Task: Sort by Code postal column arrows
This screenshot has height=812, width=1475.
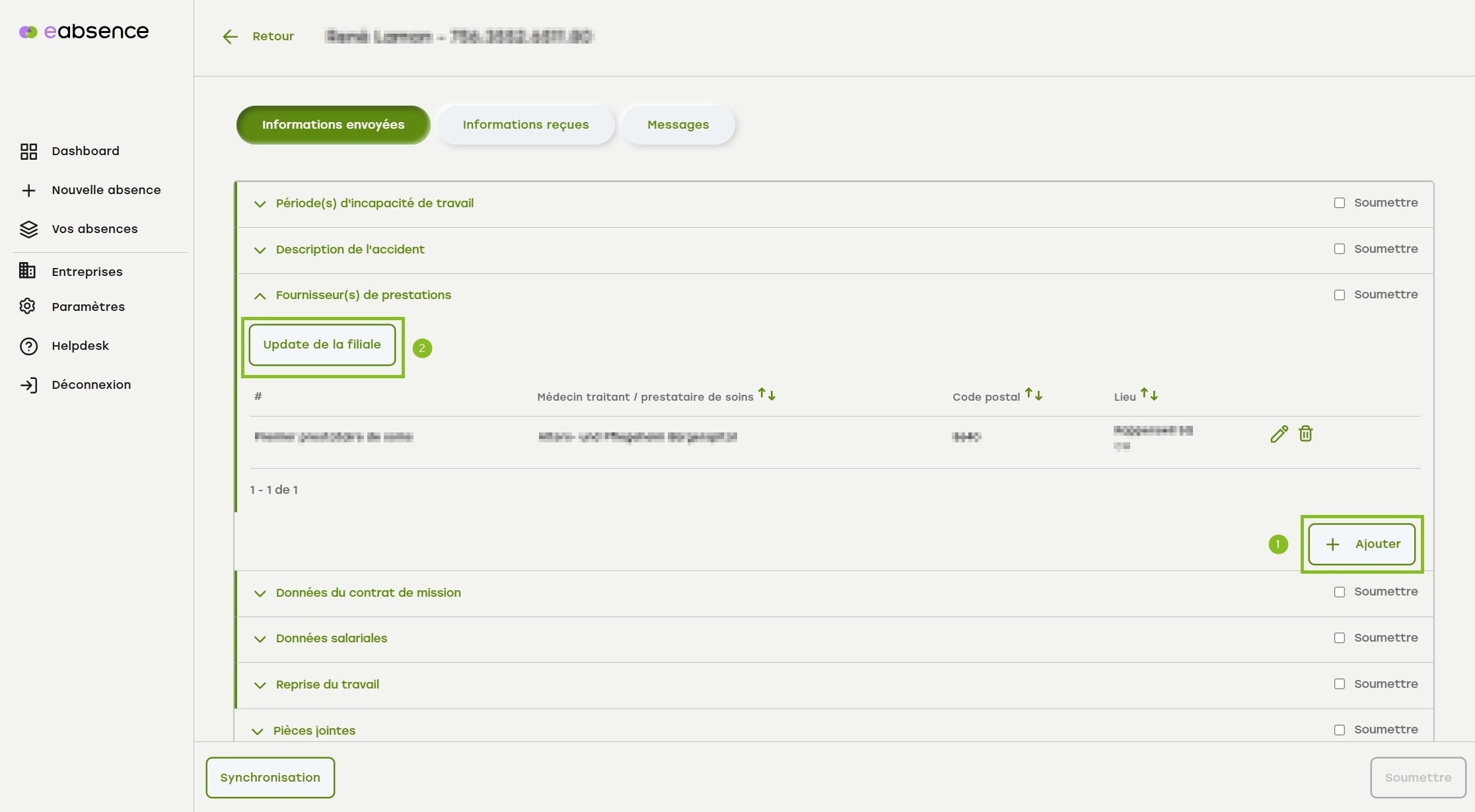Action: point(1033,395)
